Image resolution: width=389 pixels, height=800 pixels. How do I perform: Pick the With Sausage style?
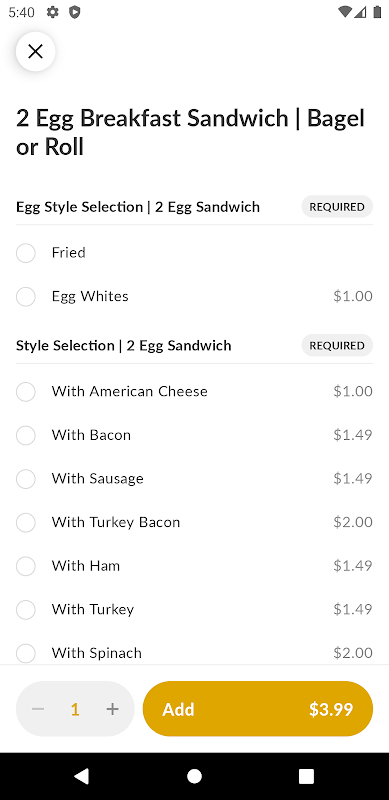pos(194,479)
